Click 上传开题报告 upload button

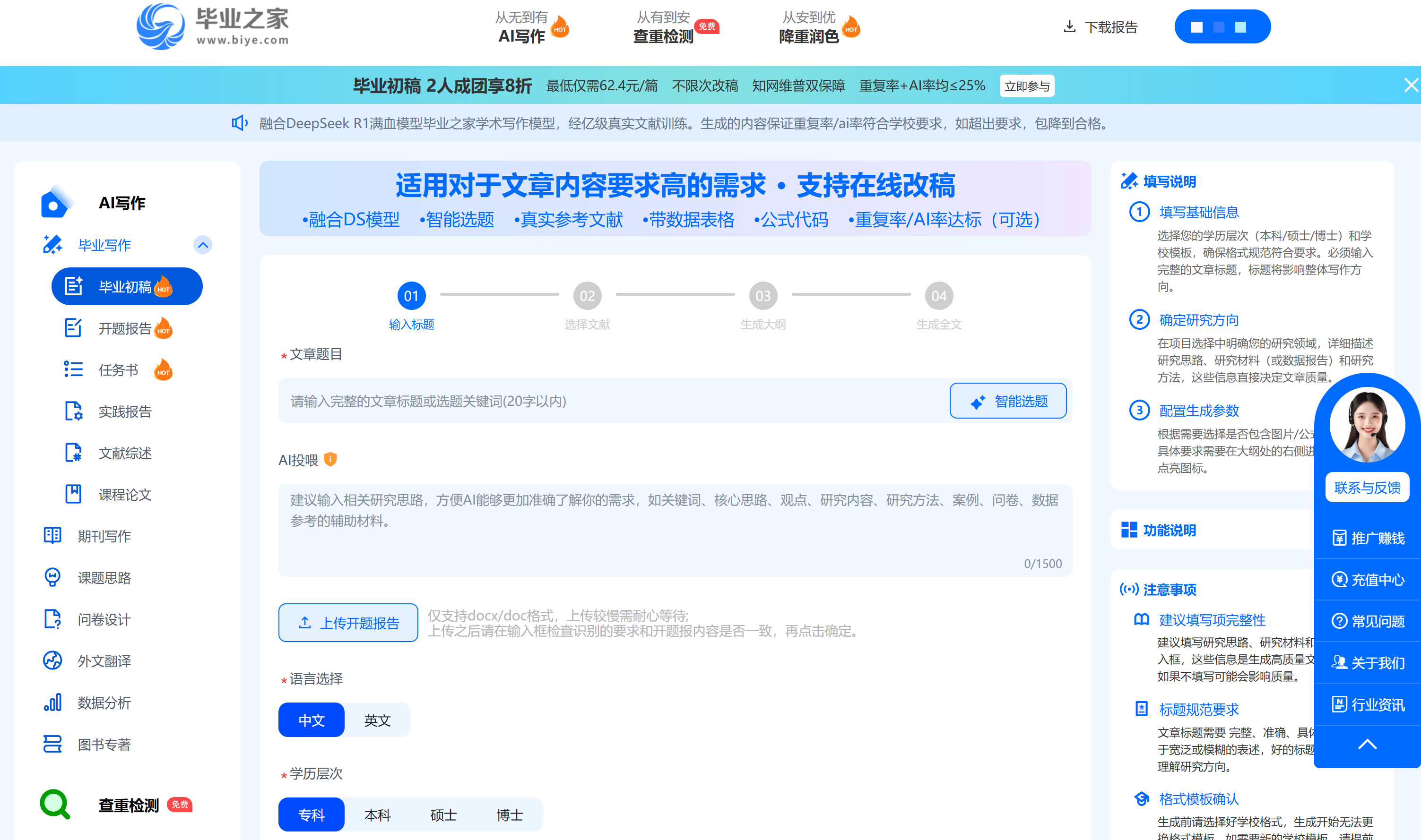[x=348, y=623]
